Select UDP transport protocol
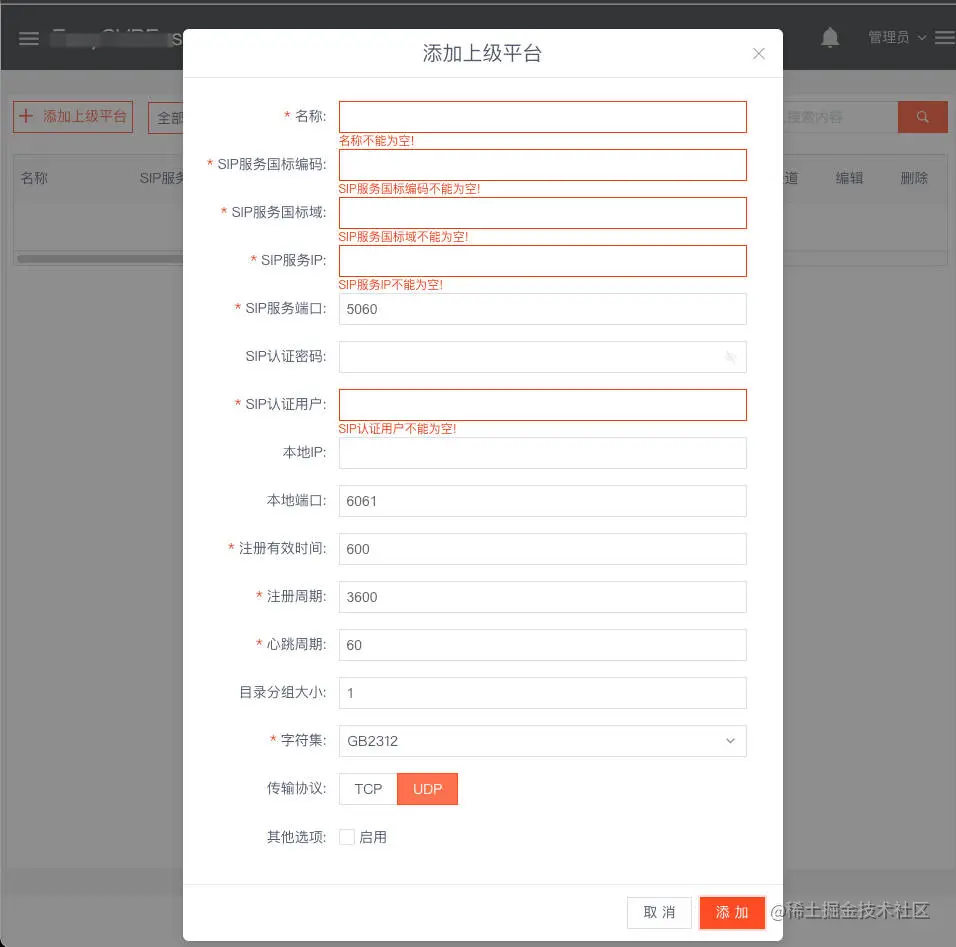 427,789
